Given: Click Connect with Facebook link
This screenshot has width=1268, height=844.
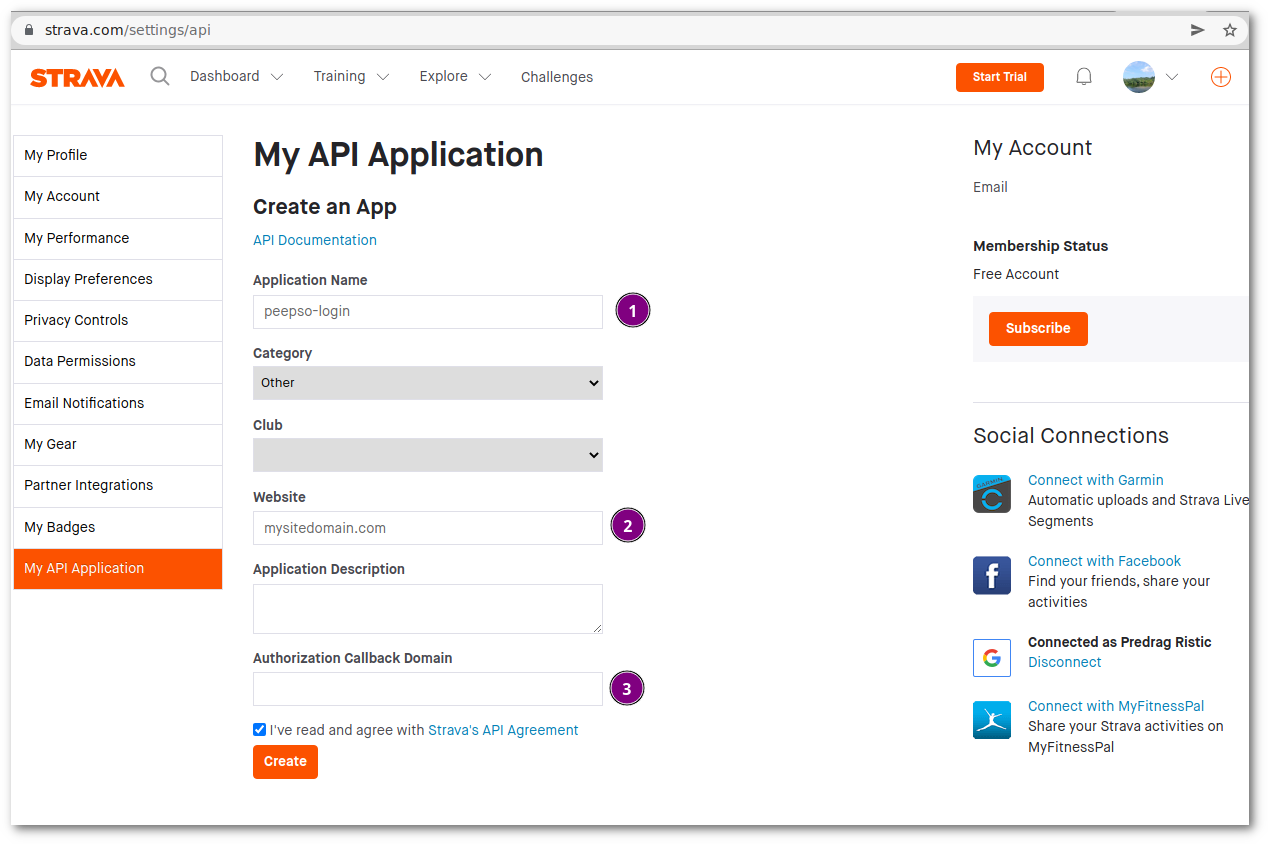Looking at the screenshot, I should point(1104,561).
